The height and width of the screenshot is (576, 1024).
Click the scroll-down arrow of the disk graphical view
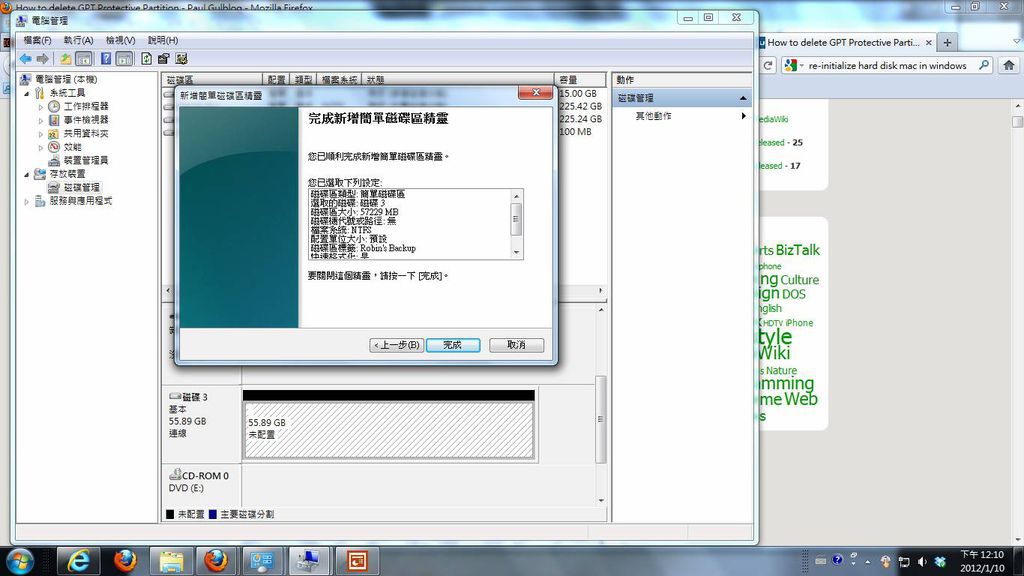[601, 501]
